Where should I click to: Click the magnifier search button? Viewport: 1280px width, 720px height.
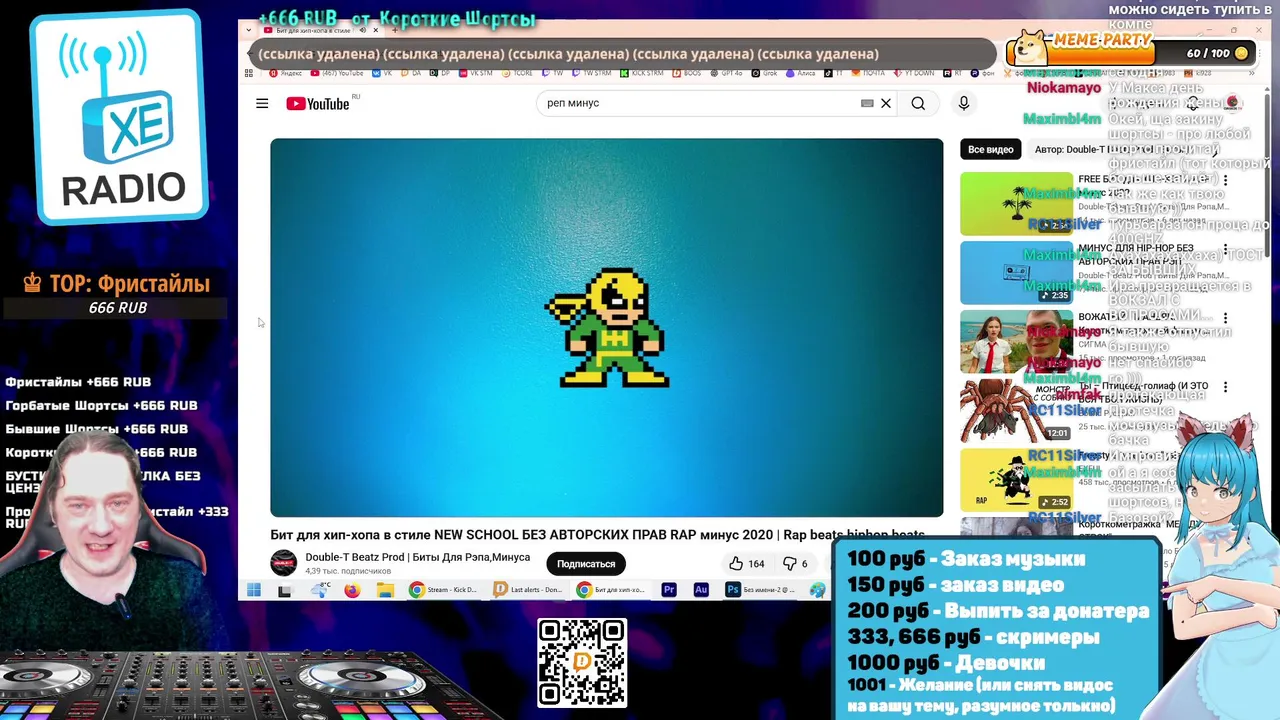(918, 103)
